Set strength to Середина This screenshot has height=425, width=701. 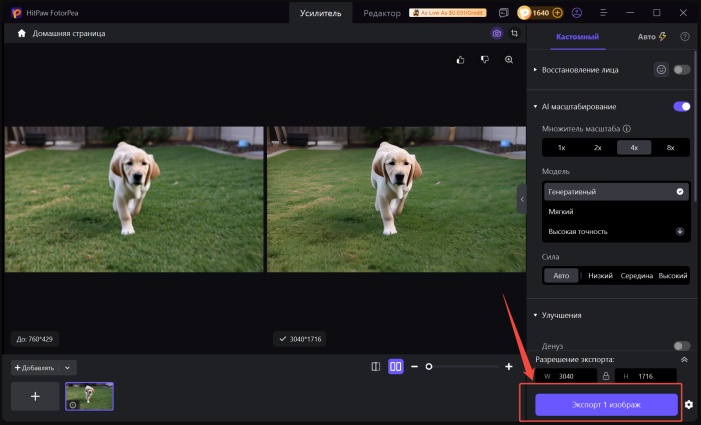[x=637, y=276]
